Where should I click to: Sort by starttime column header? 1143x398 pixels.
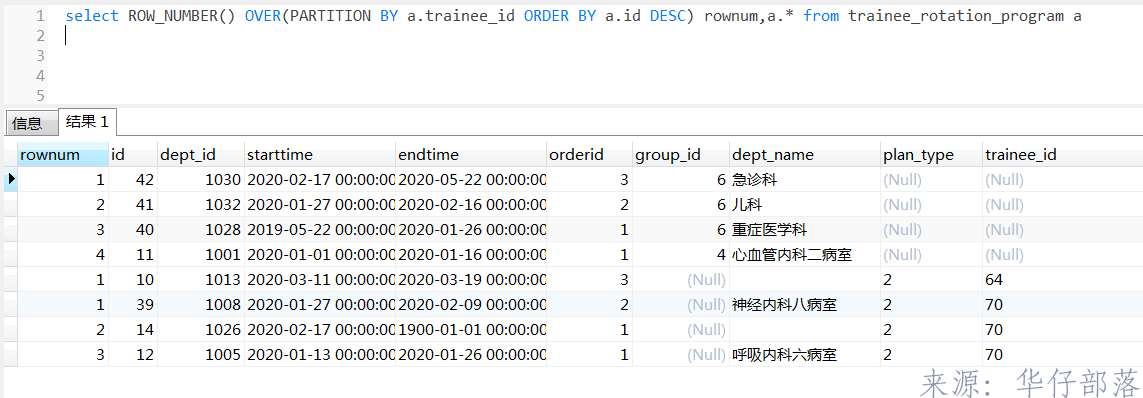pyautogui.click(x=319, y=155)
